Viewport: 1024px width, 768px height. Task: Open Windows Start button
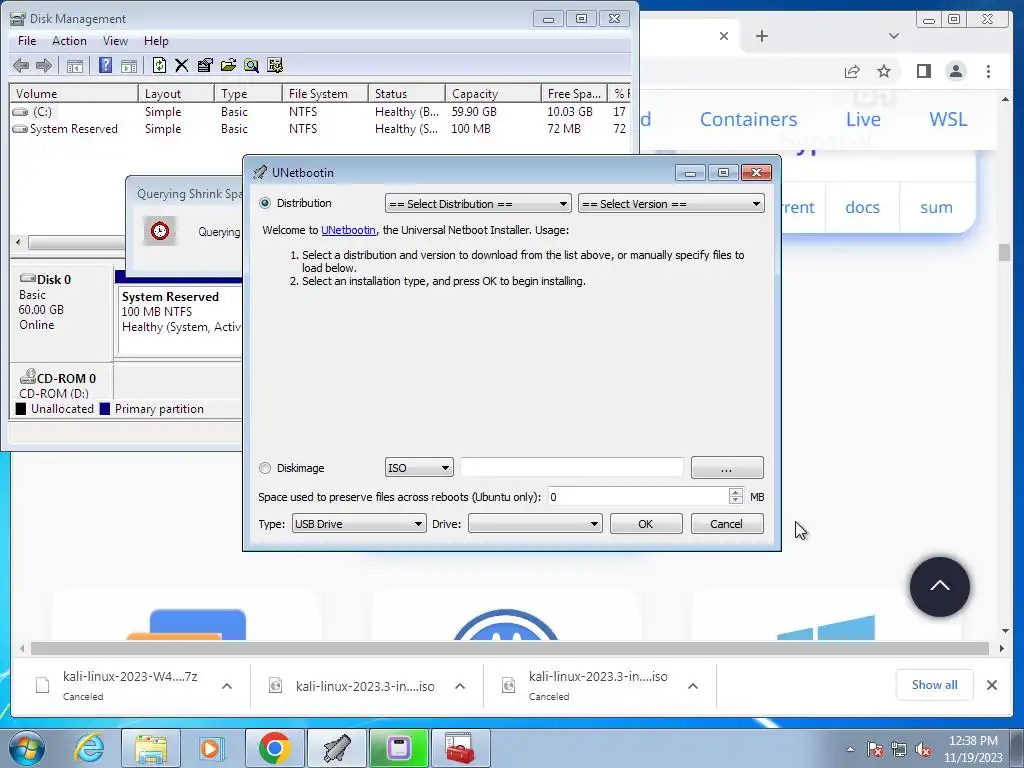tap(27, 748)
